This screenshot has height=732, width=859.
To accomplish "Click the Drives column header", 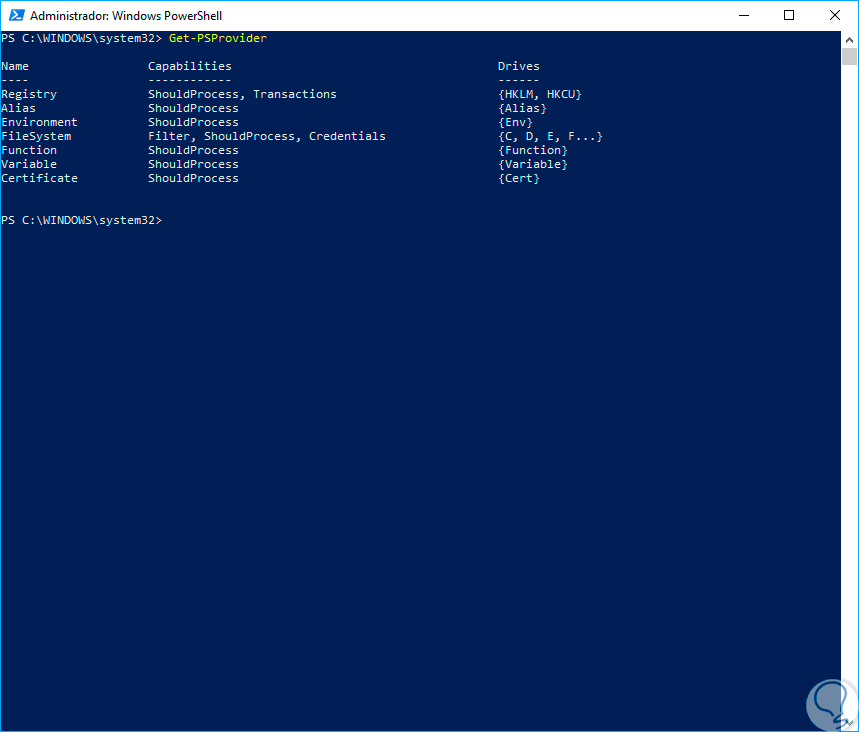I will (x=518, y=66).
